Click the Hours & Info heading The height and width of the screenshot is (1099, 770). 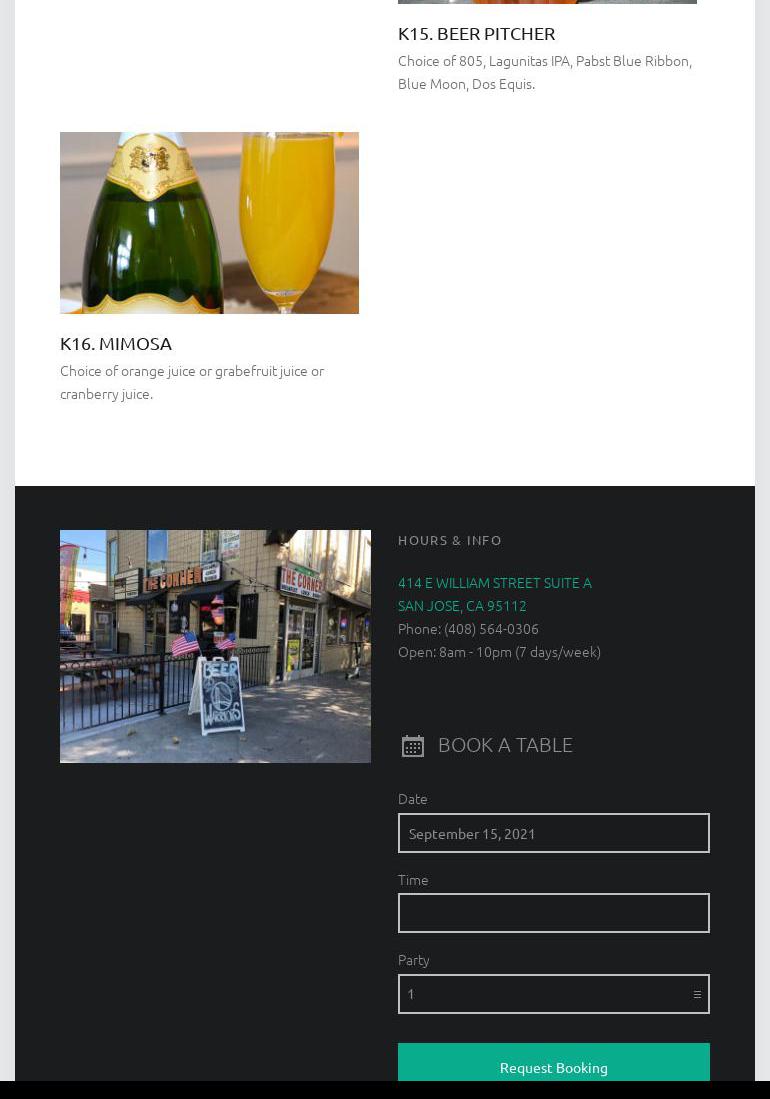450,540
